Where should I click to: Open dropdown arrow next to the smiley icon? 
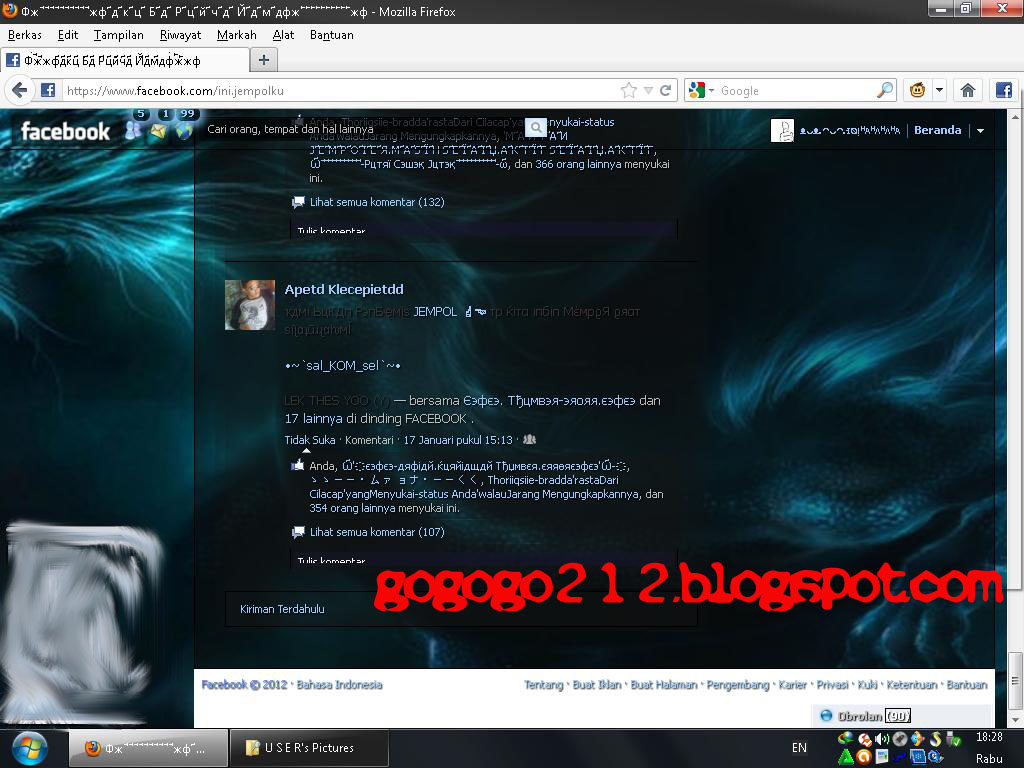pyautogui.click(x=939, y=90)
